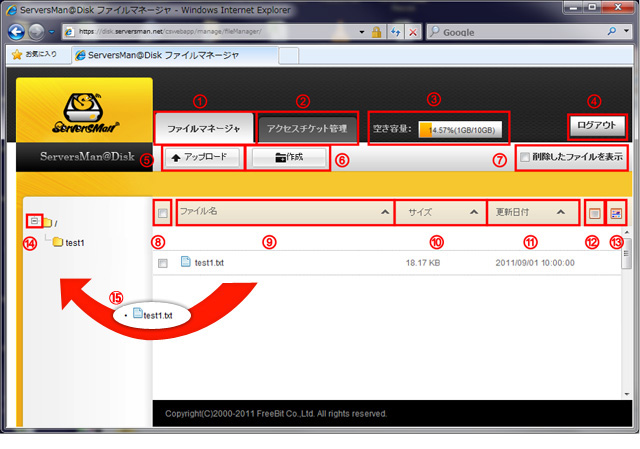Click the free space usage bar

(x=459, y=129)
